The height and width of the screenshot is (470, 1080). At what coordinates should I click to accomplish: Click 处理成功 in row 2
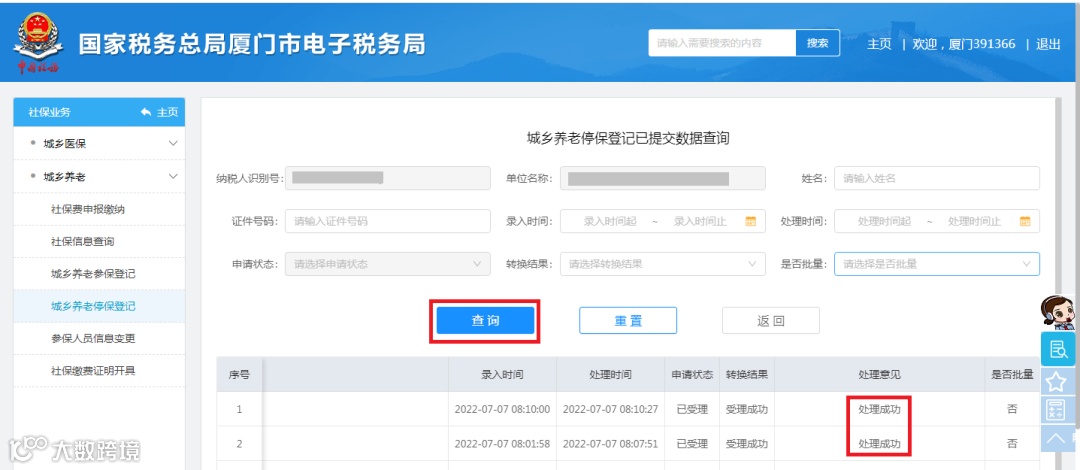(879, 443)
